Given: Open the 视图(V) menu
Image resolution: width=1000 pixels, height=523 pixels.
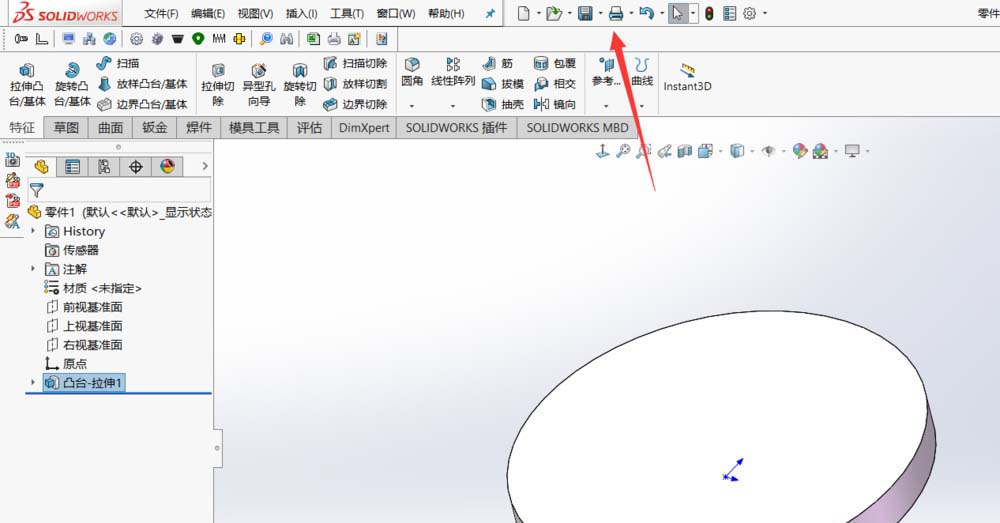Looking at the screenshot, I should pyautogui.click(x=255, y=13).
